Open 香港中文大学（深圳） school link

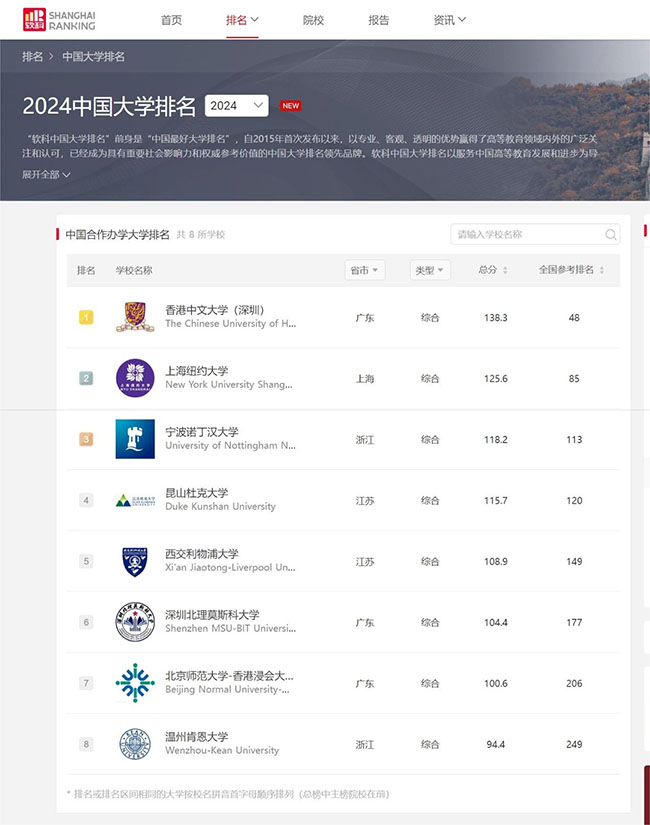(215, 310)
